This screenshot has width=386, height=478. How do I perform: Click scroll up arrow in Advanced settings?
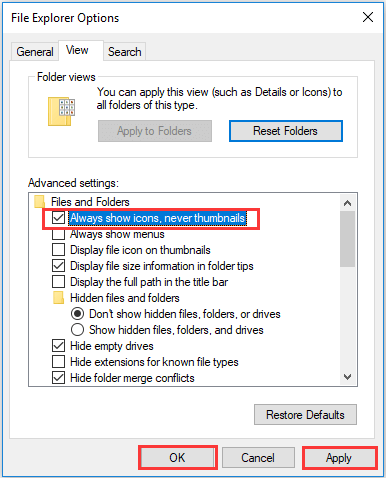348,203
